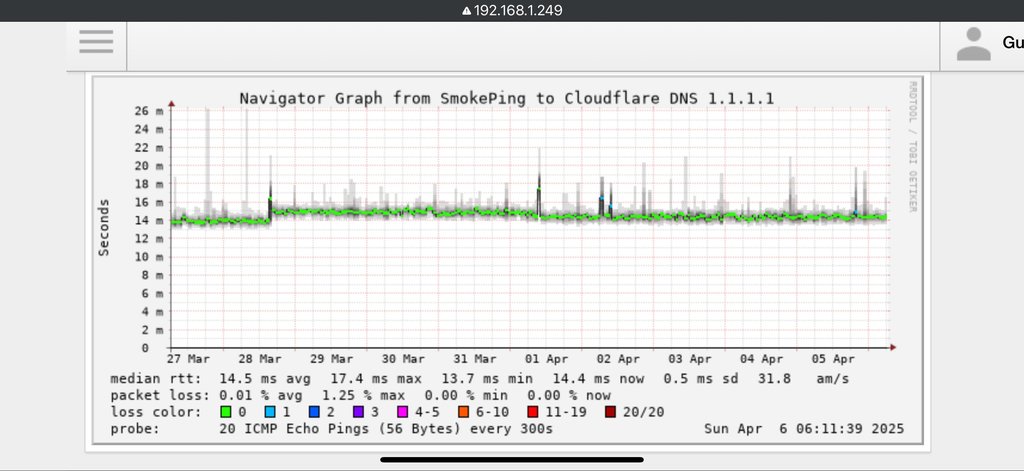The width and height of the screenshot is (1024, 471).
Task: Click the 'Seconds' y-axis title
Action: (x=104, y=227)
